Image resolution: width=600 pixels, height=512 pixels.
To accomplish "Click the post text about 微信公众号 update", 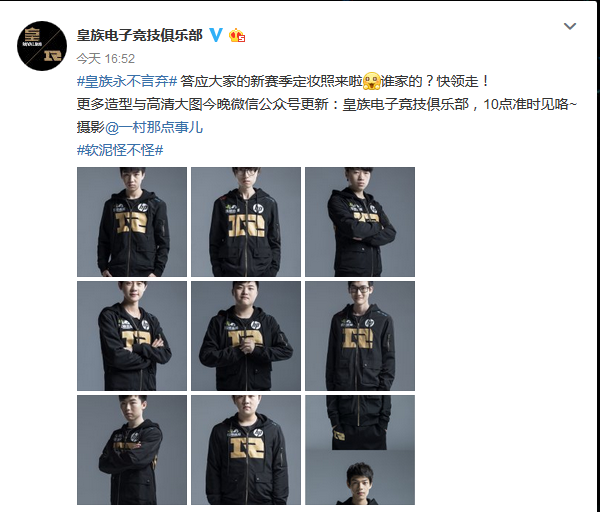I will coord(327,104).
